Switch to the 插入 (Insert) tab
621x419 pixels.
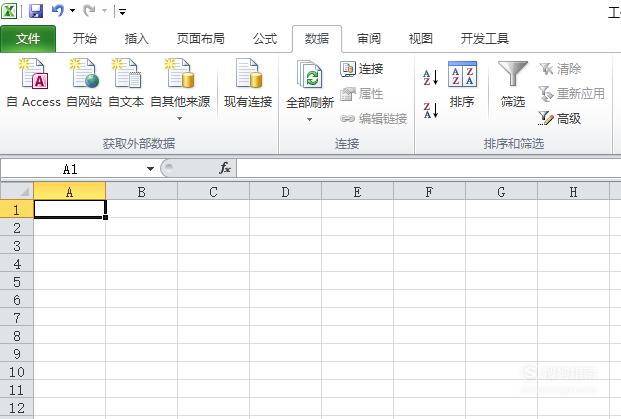(137, 38)
